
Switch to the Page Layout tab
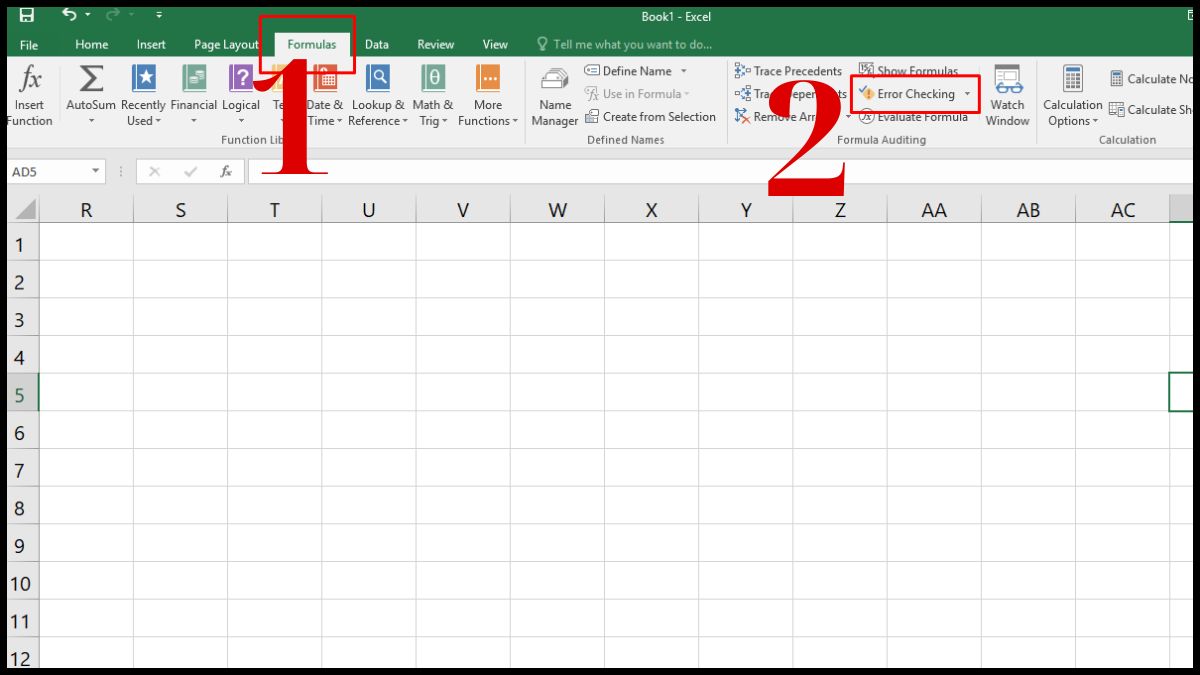point(226,44)
